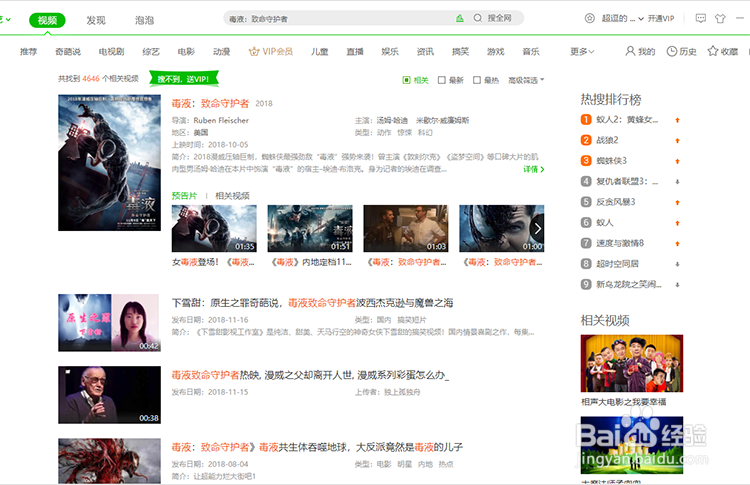
Task: Open 娱乐 channel
Action: click(390, 51)
